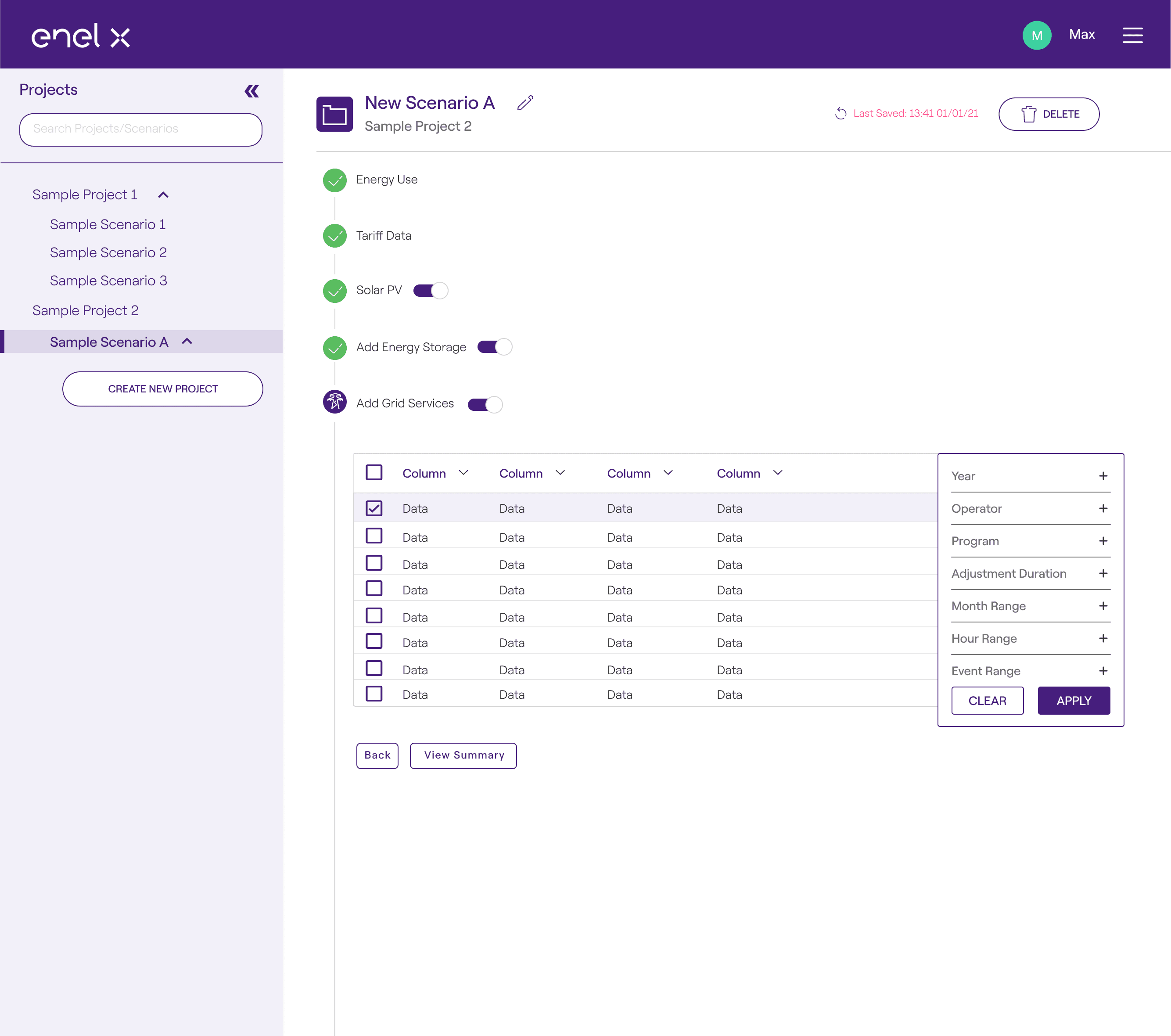Click the APPLY filter button
This screenshot has width=1171, height=1036.
pyautogui.click(x=1074, y=701)
